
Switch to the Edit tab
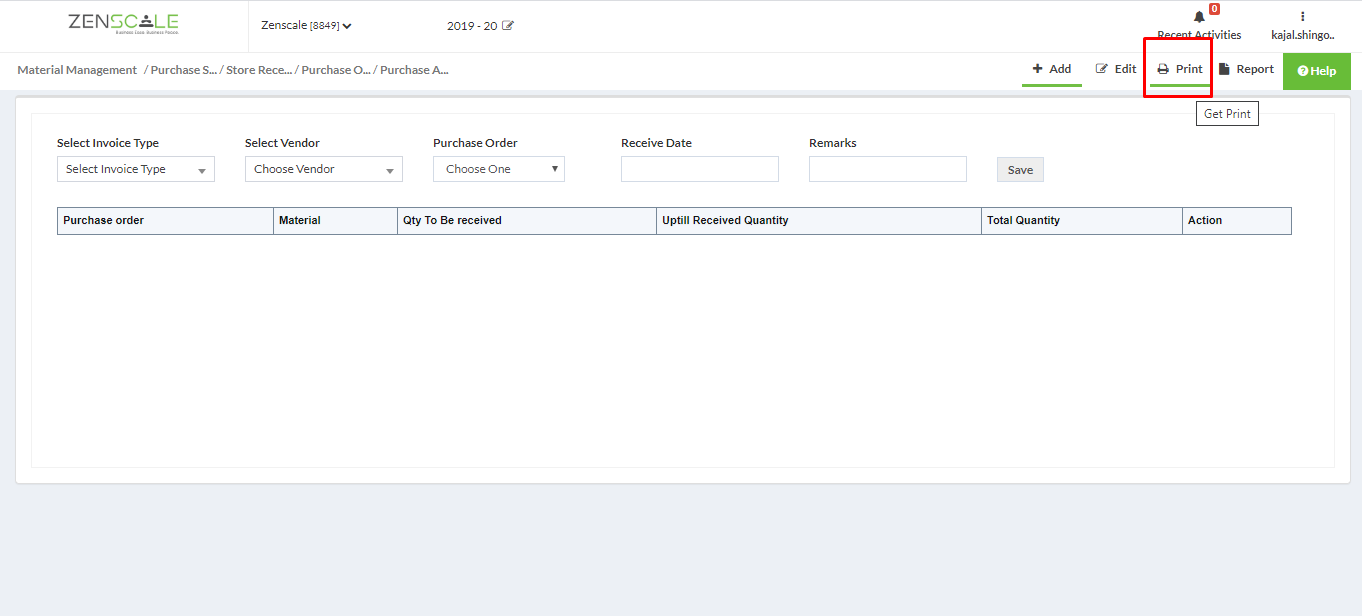click(x=1116, y=69)
